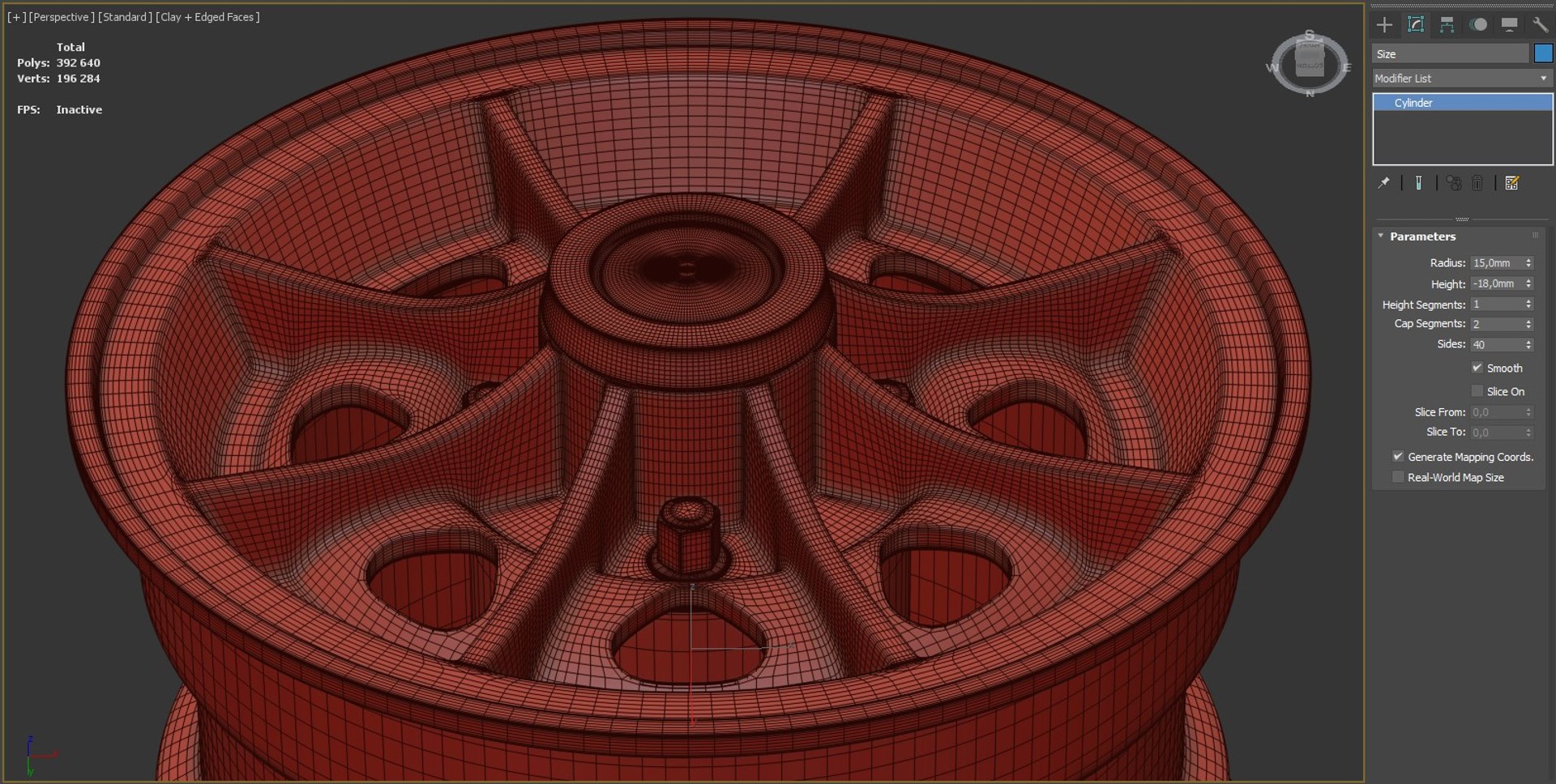Click the Height value field
Screen dimensions: 1556x784
1497,283
